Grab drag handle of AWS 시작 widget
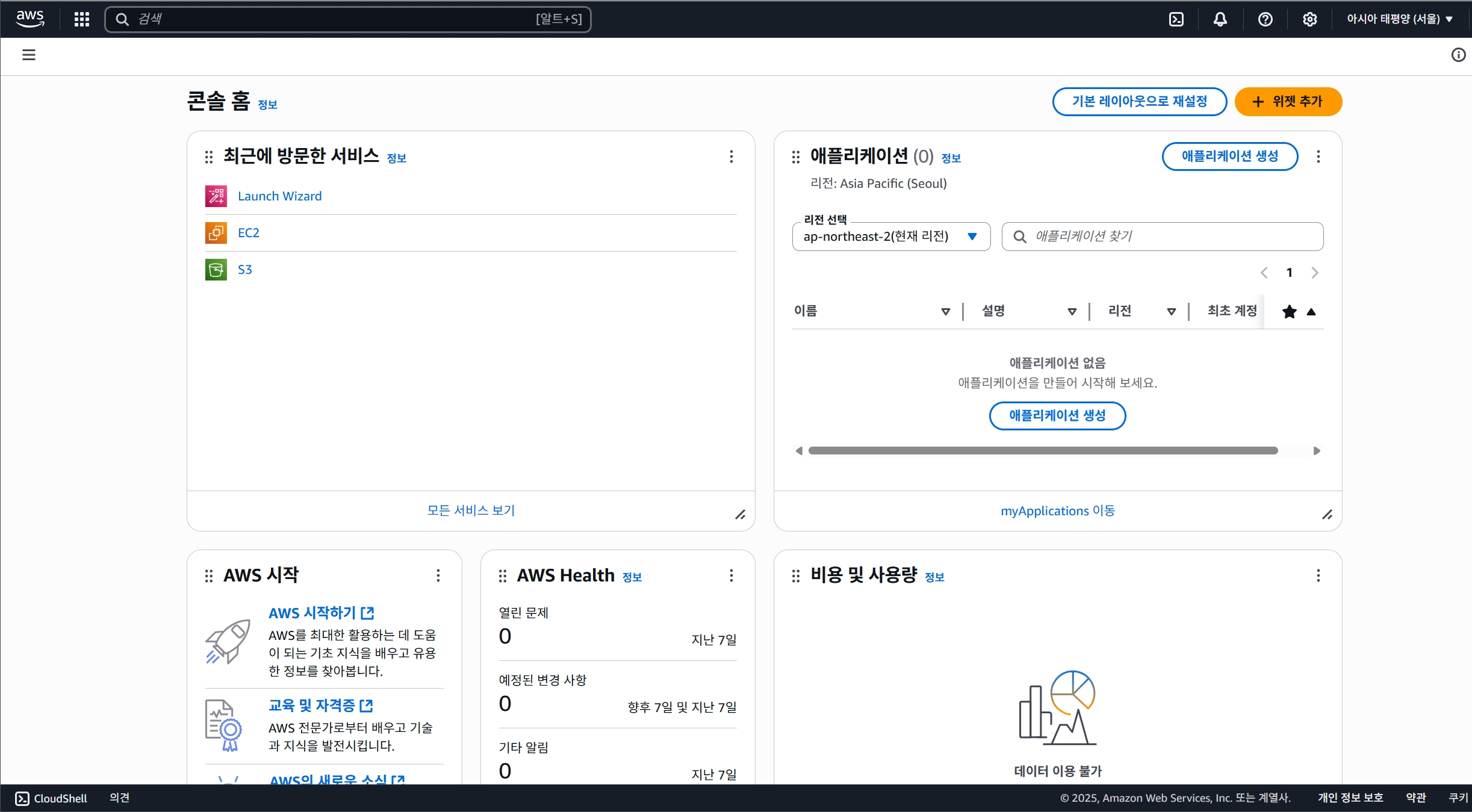The image size is (1472, 812). coord(209,576)
